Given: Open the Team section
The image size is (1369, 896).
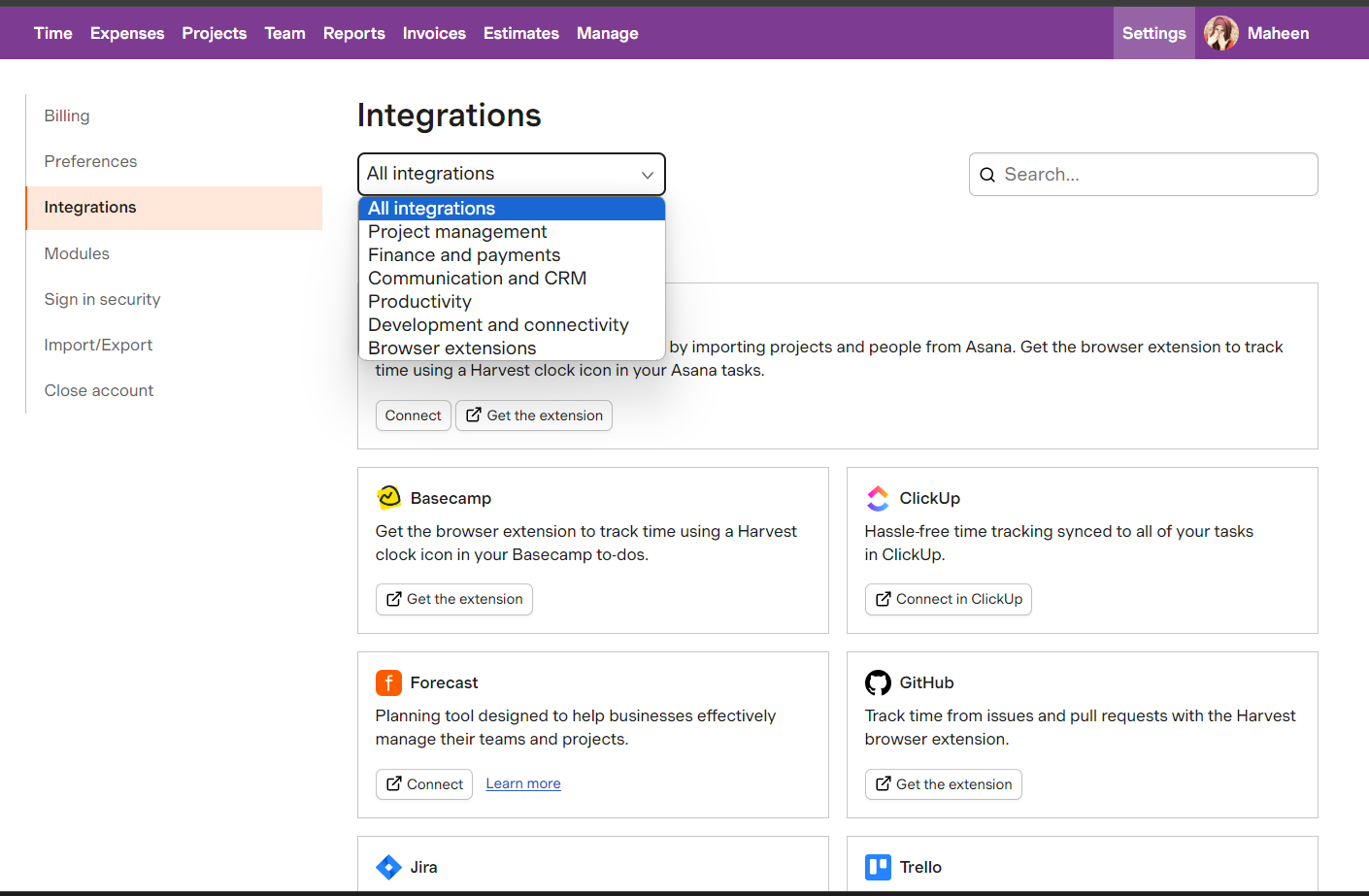Looking at the screenshot, I should (x=285, y=33).
